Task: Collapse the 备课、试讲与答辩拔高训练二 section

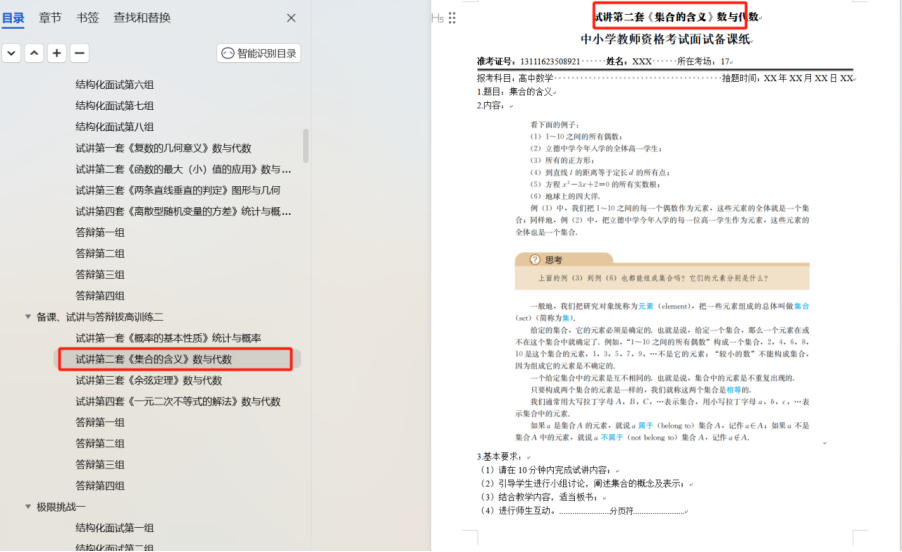Action: click(28, 317)
